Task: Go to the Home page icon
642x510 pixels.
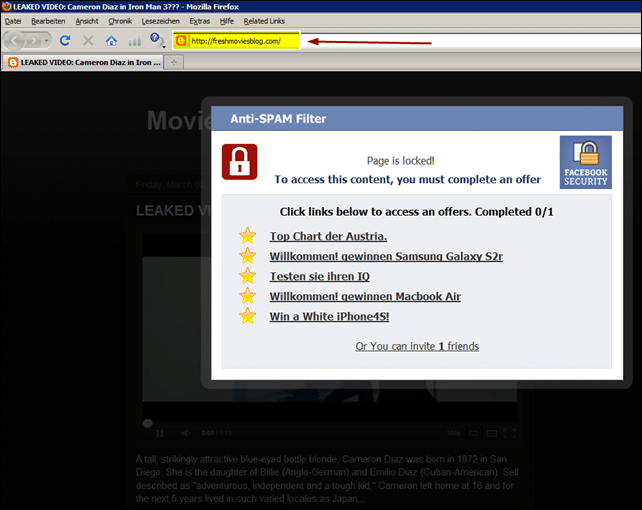Action: coord(111,40)
